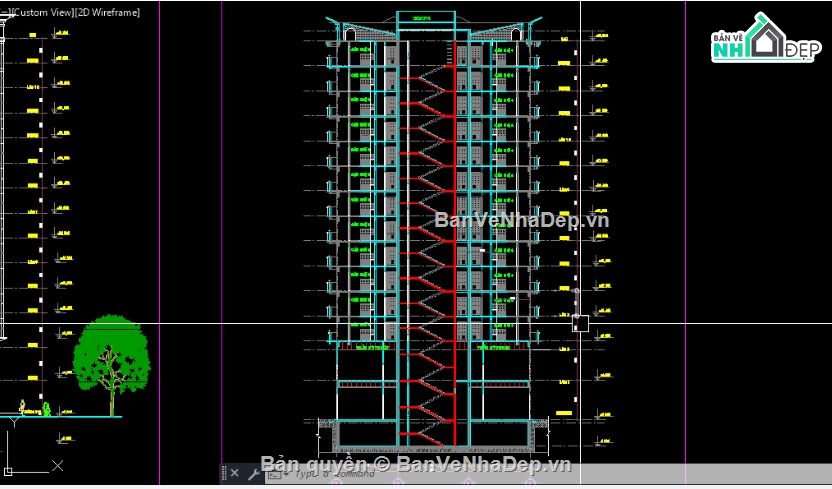Open the viewport minus control menu
Viewport: 832px width, 489px height.
(2, 12)
